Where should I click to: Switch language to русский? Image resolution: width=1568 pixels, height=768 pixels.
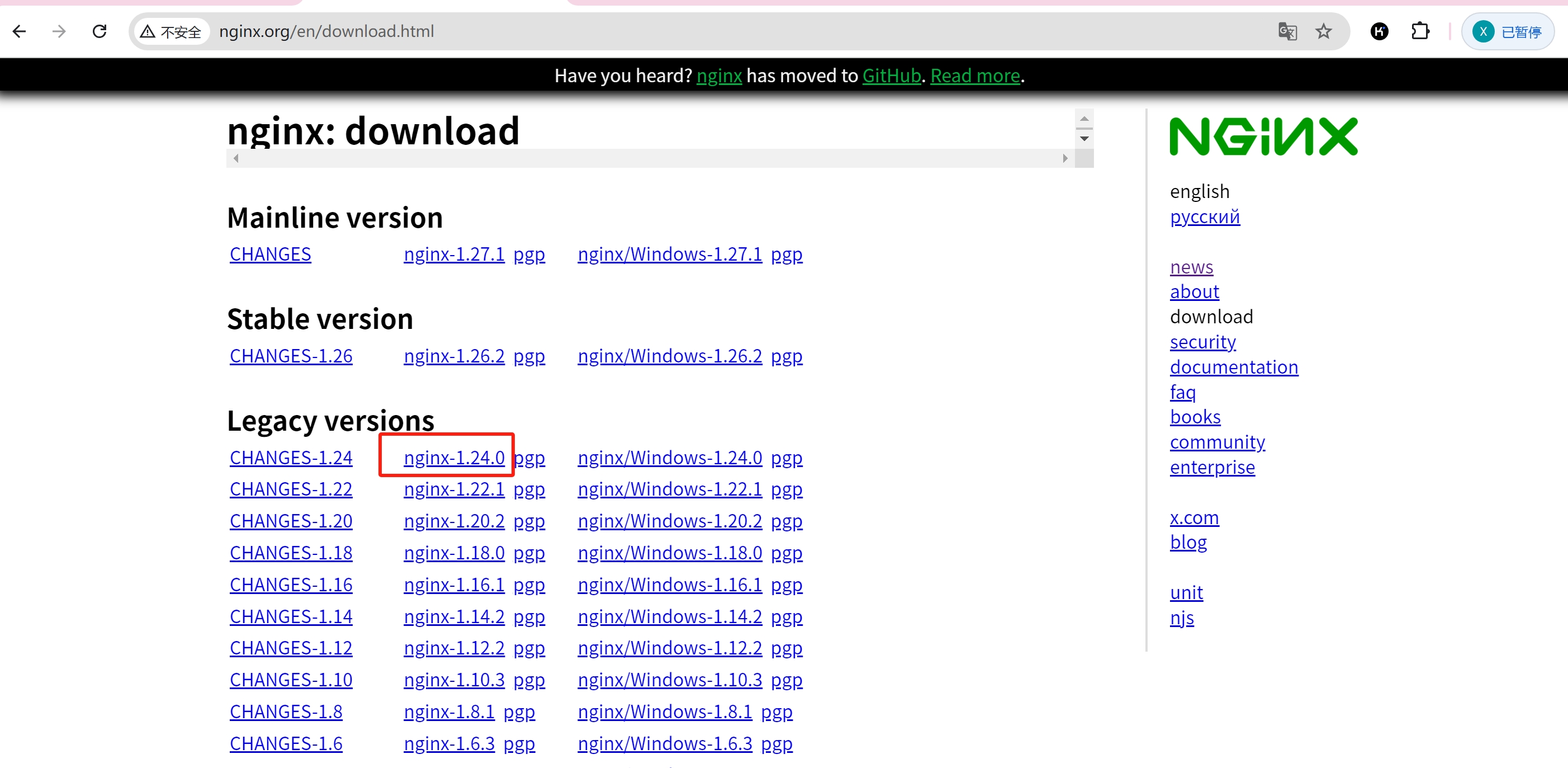click(1205, 217)
